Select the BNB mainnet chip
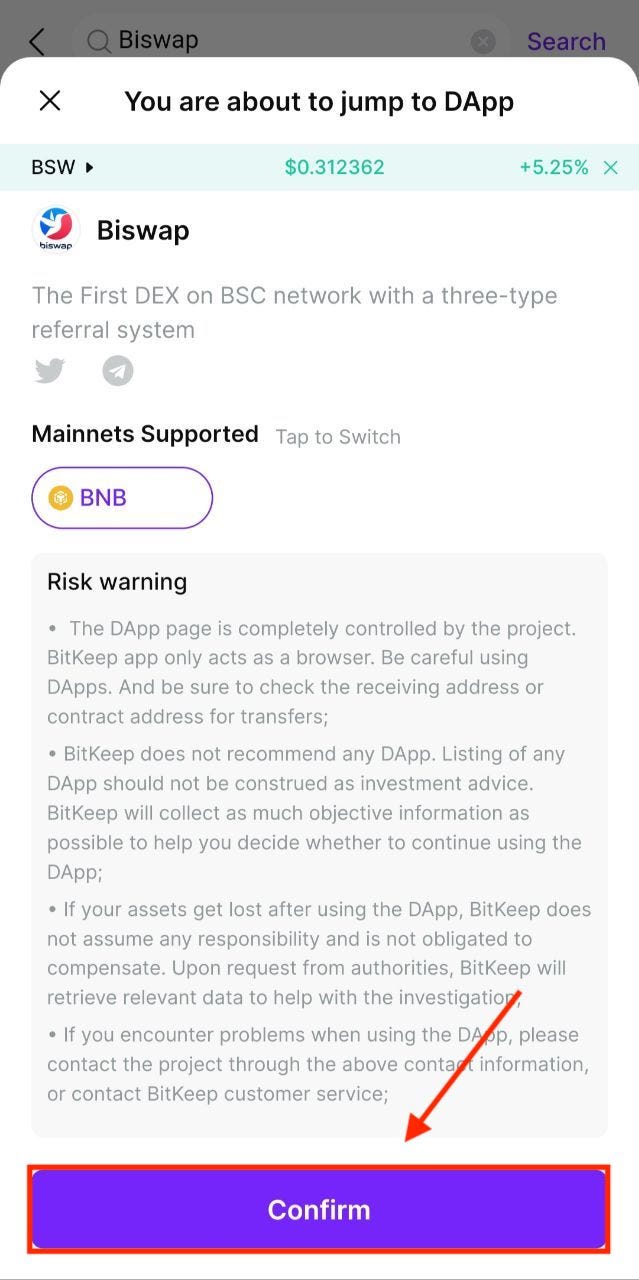 pyautogui.click(x=122, y=498)
